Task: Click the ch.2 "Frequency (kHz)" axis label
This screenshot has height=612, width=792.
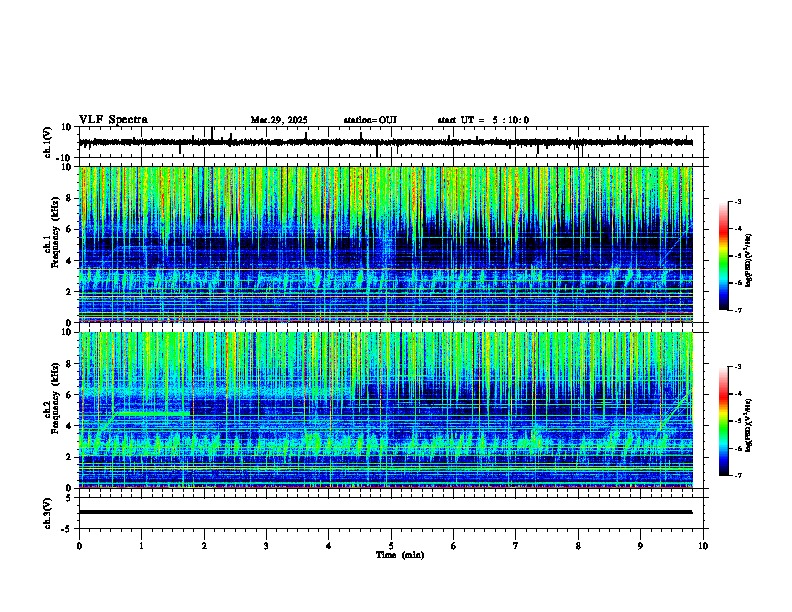Action: point(56,398)
